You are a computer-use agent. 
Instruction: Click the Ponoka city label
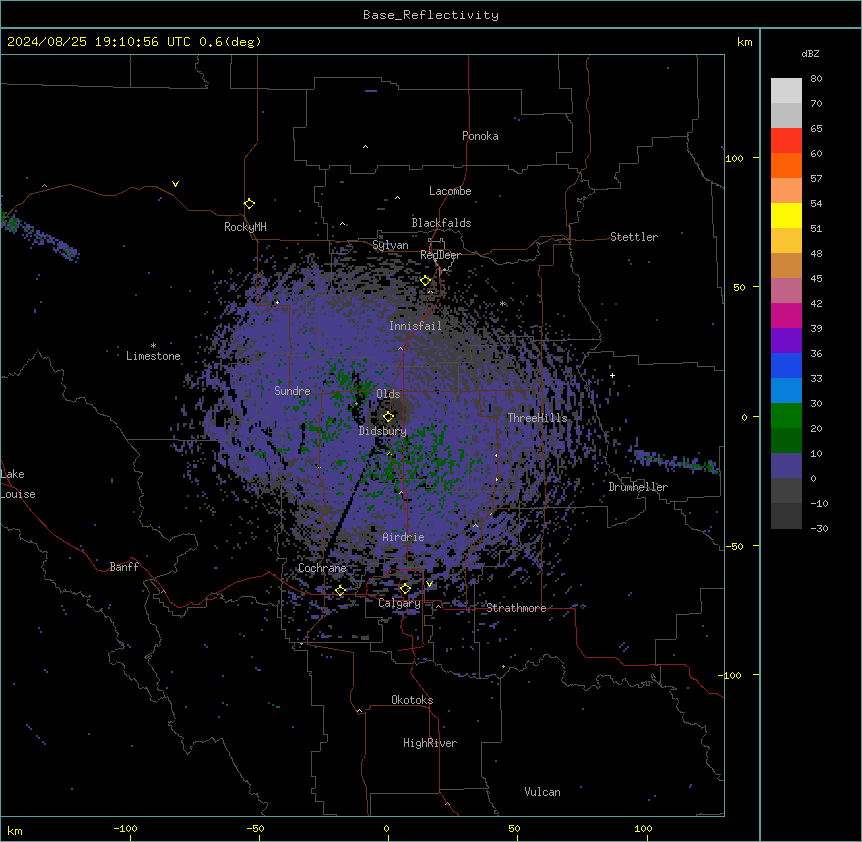480,136
